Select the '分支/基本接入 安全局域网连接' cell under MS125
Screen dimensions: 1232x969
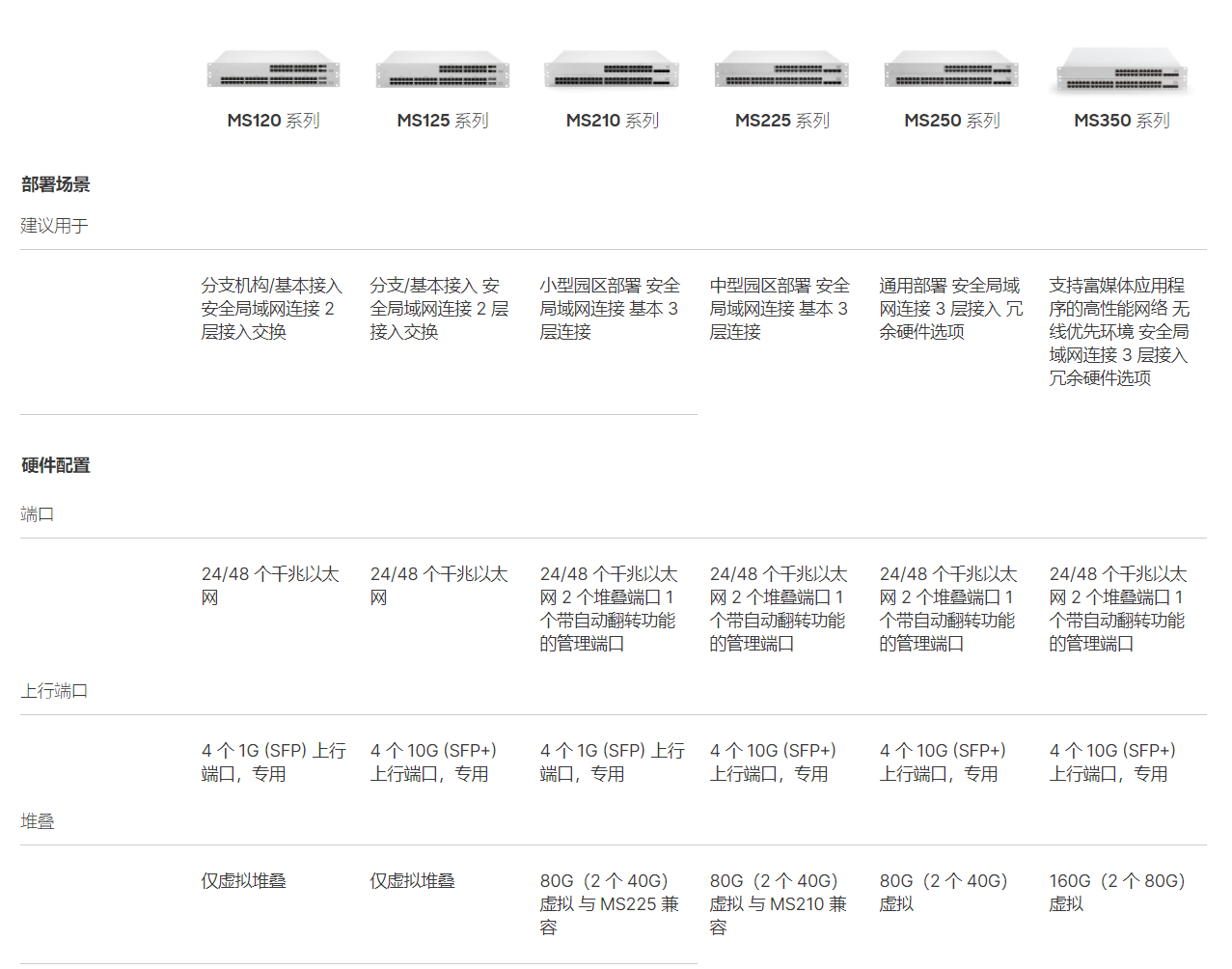440,309
